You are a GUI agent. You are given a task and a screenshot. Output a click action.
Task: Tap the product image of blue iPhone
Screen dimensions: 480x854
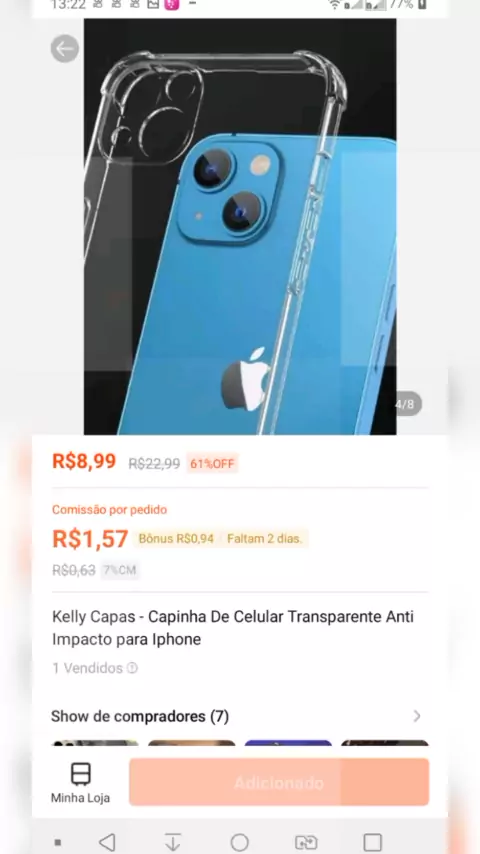[240, 227]
